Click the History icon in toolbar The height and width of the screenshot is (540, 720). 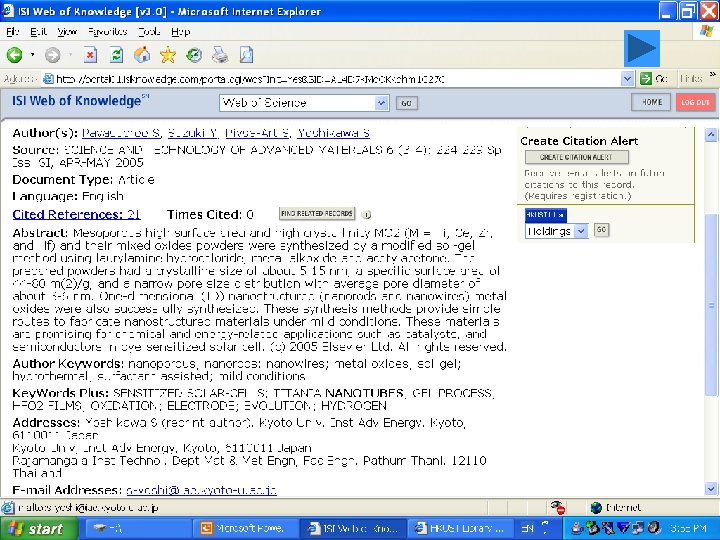[x=194, y=55]
